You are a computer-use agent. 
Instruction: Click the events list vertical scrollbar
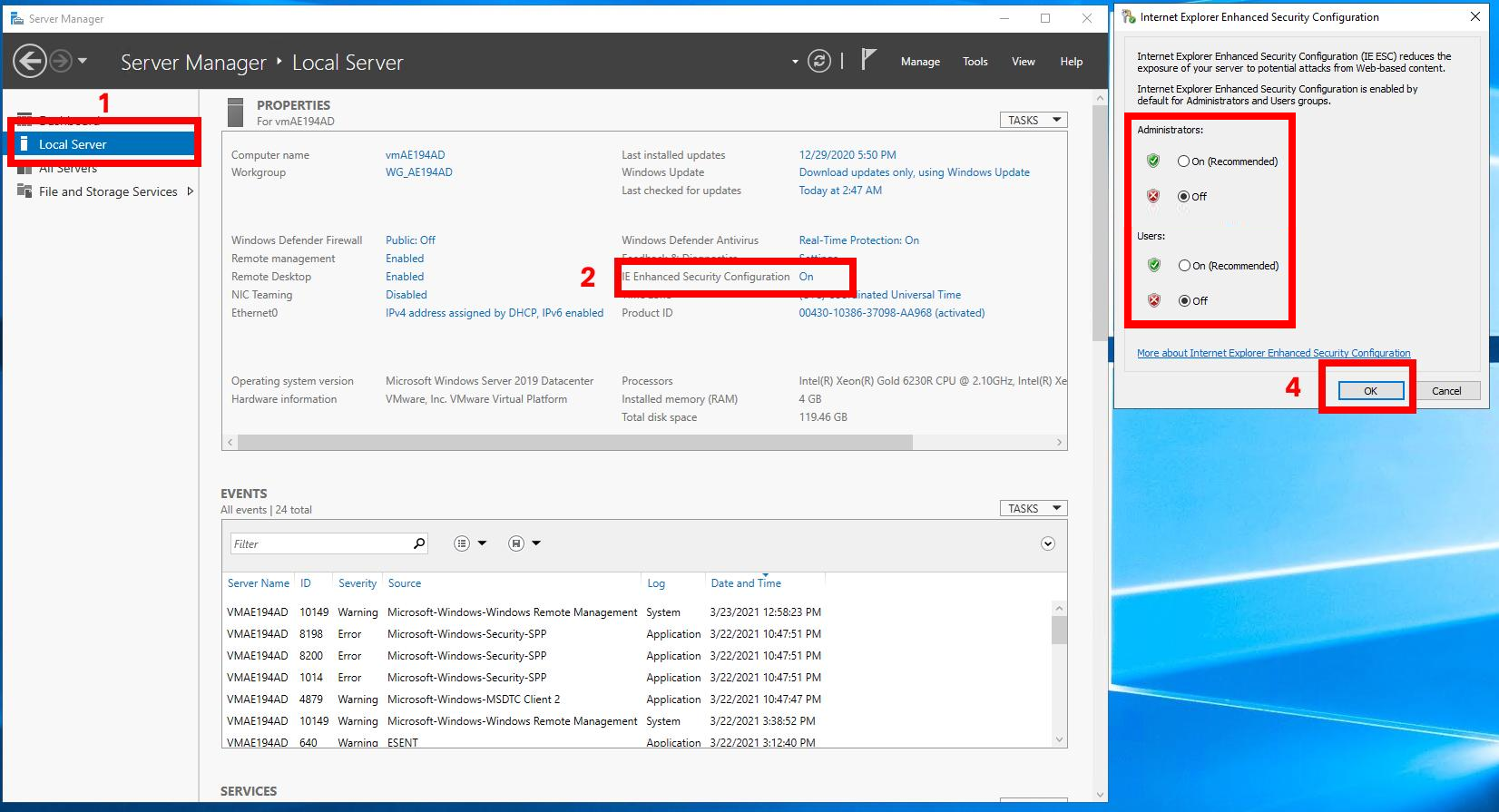[x=1059, y=630]
